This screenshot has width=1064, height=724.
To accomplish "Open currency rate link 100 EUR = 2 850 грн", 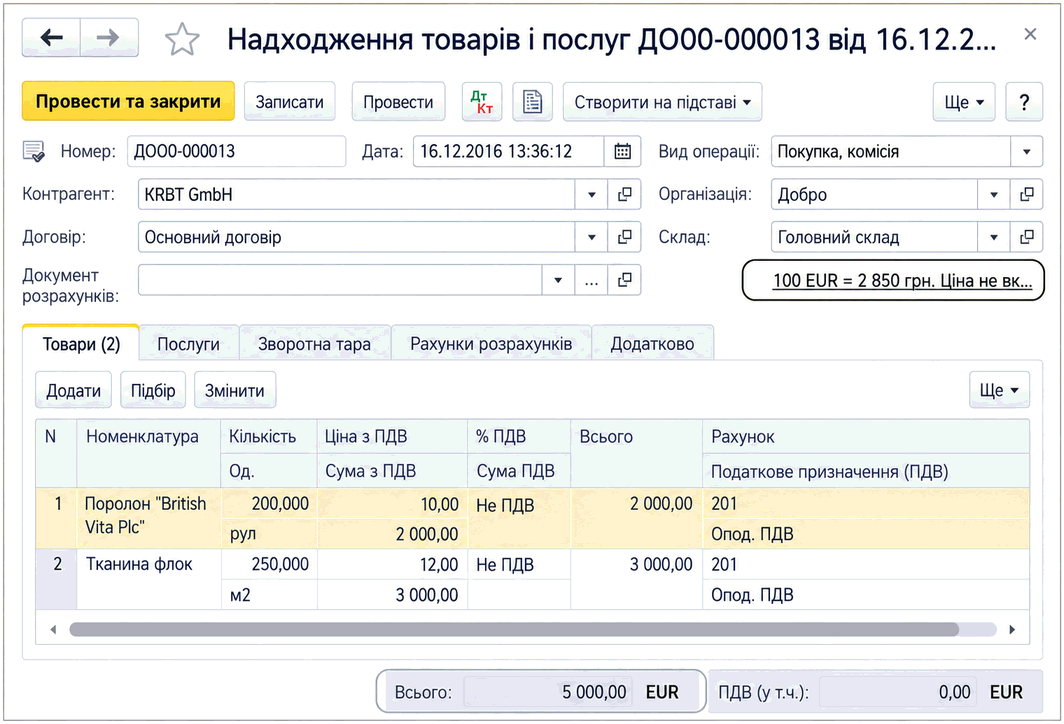I will coord(902,280).
